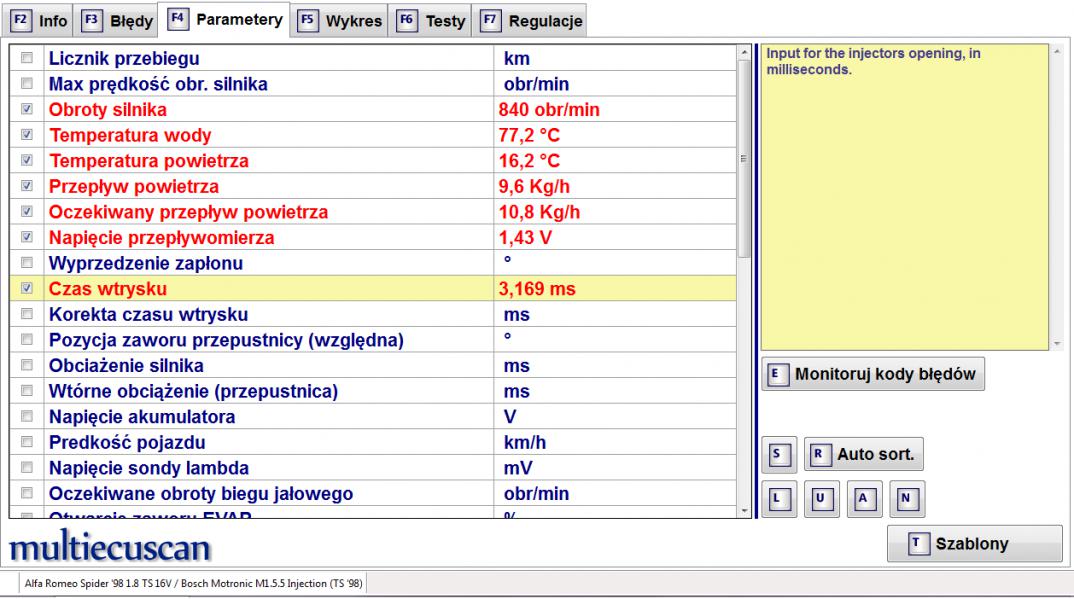Click the 10,8 Kg/h expected airflow value
This screenshot has width=1074, height=599.
pos(539,212)
